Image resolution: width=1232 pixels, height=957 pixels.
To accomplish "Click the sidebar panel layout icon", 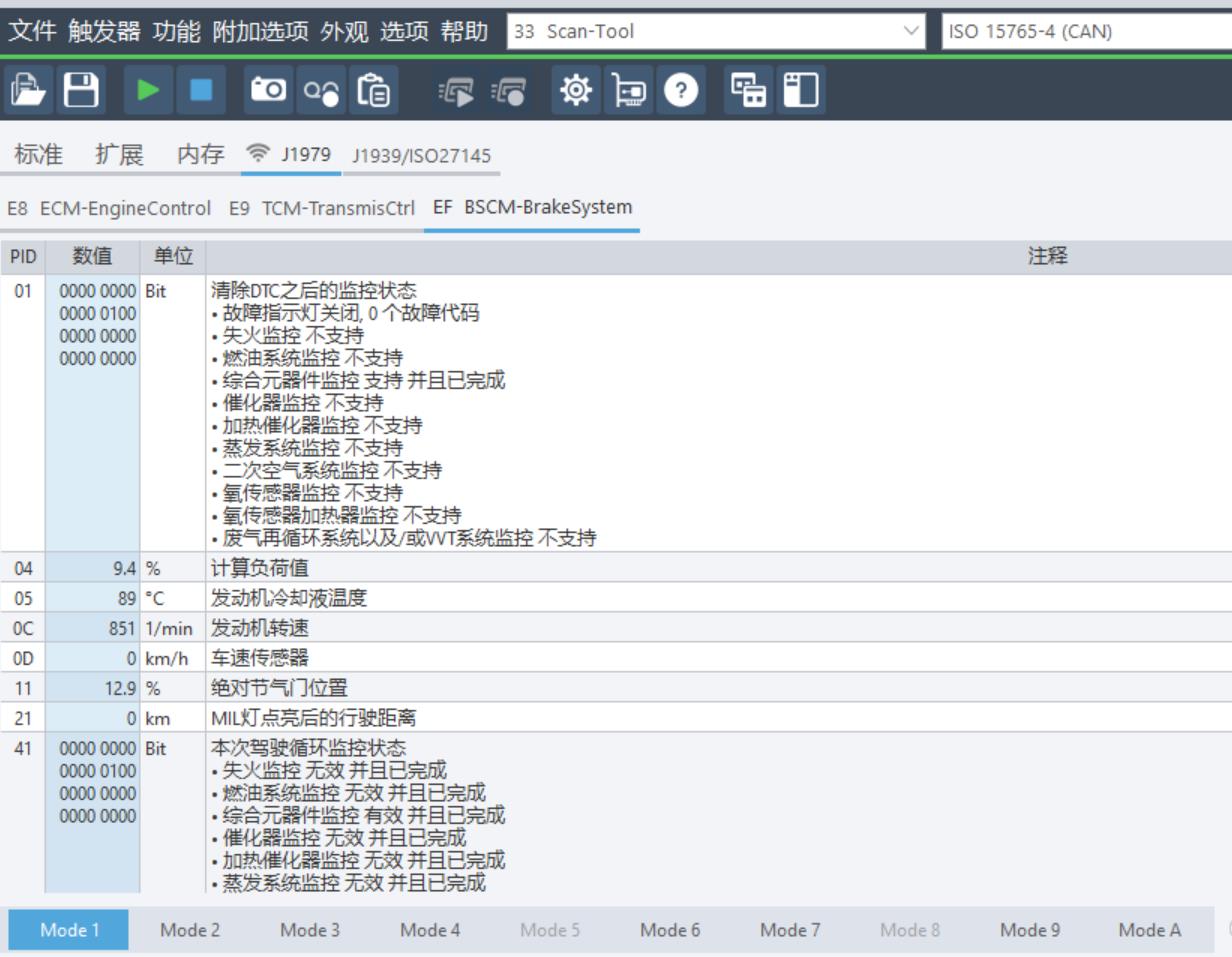I will click(800, 91).
